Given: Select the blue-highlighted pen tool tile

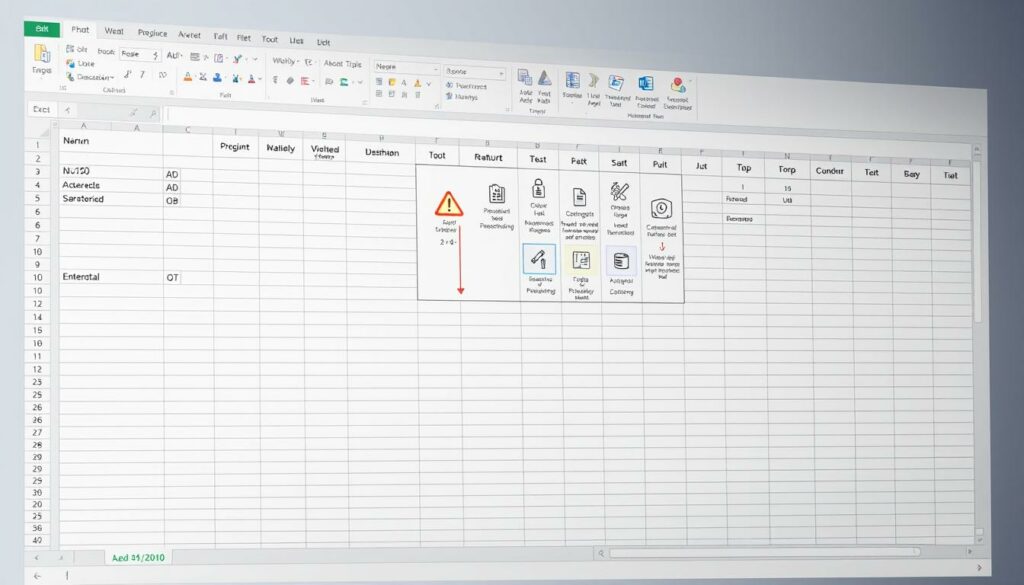Looking at the screenshot, I should point(539,259).
